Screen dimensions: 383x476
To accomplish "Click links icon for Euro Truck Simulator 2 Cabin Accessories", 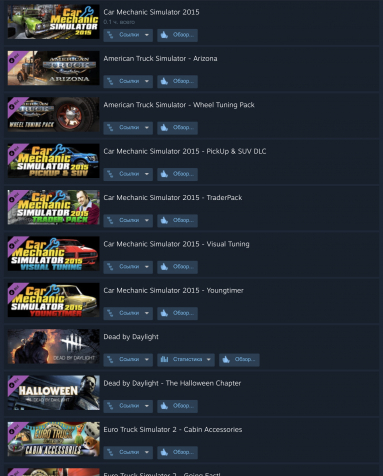I will click(110, 452).
